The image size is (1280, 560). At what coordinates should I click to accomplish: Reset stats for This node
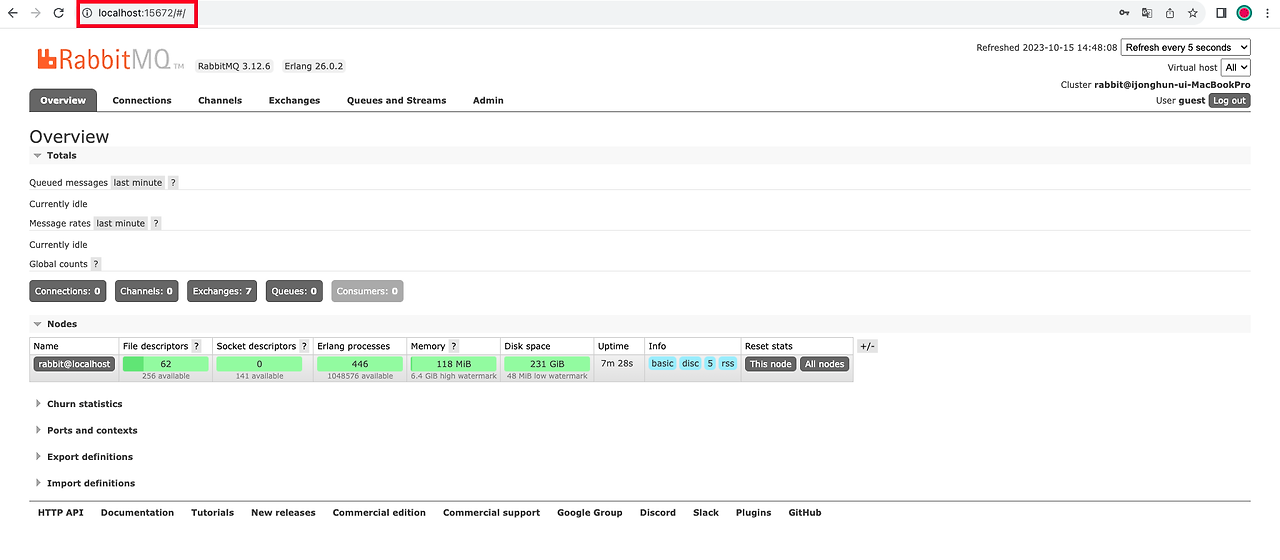tap(771, 364)
